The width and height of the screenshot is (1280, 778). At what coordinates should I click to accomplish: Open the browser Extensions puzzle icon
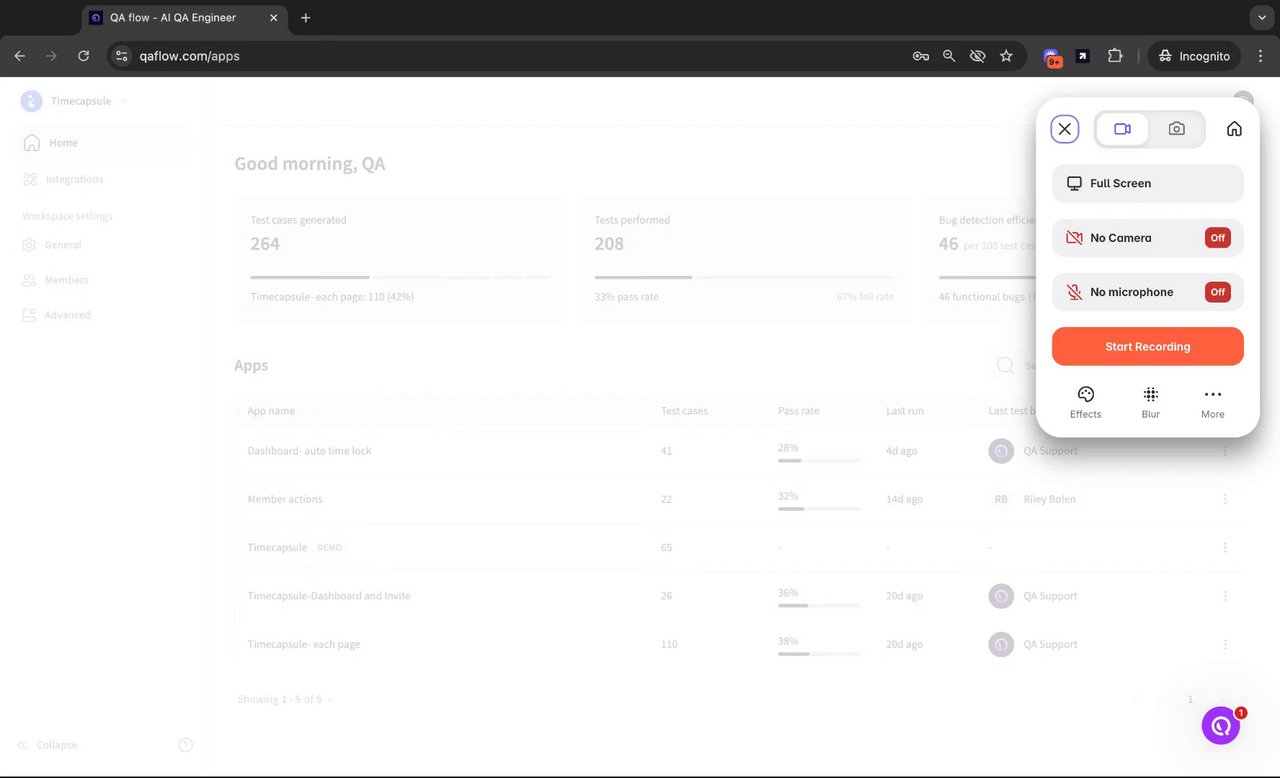point(1115,56)
